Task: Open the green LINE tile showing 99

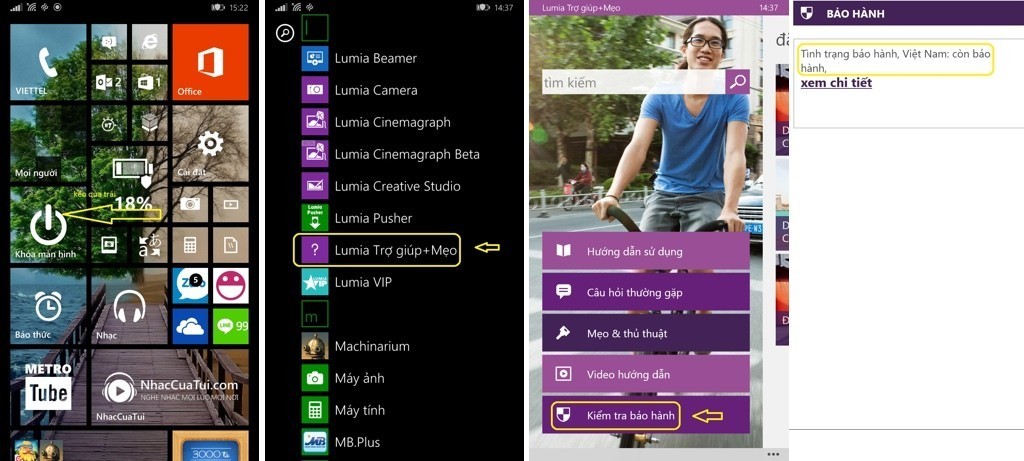Action: click(231, 326)
